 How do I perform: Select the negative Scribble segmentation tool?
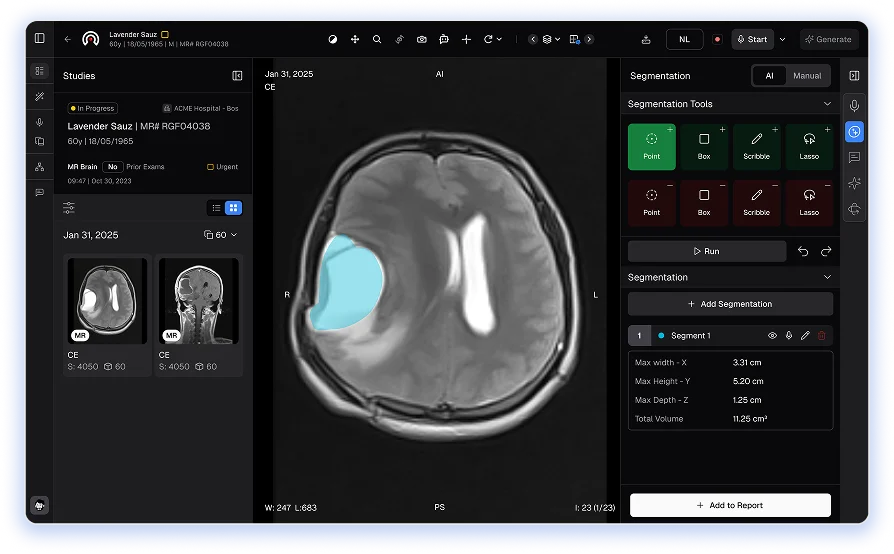coord(756,202)
